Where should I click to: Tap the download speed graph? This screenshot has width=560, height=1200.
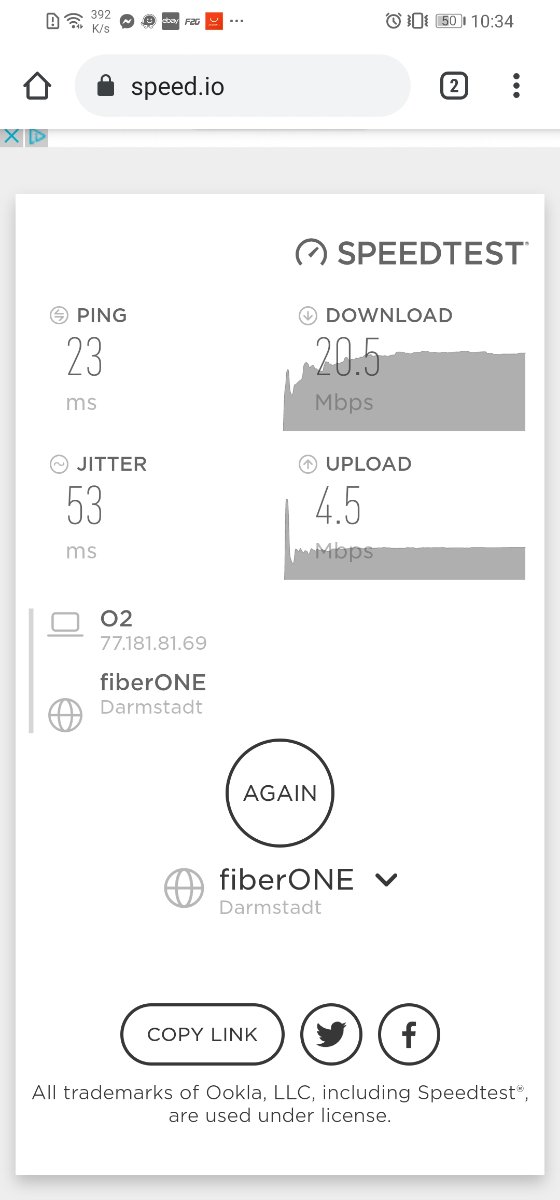404,384
